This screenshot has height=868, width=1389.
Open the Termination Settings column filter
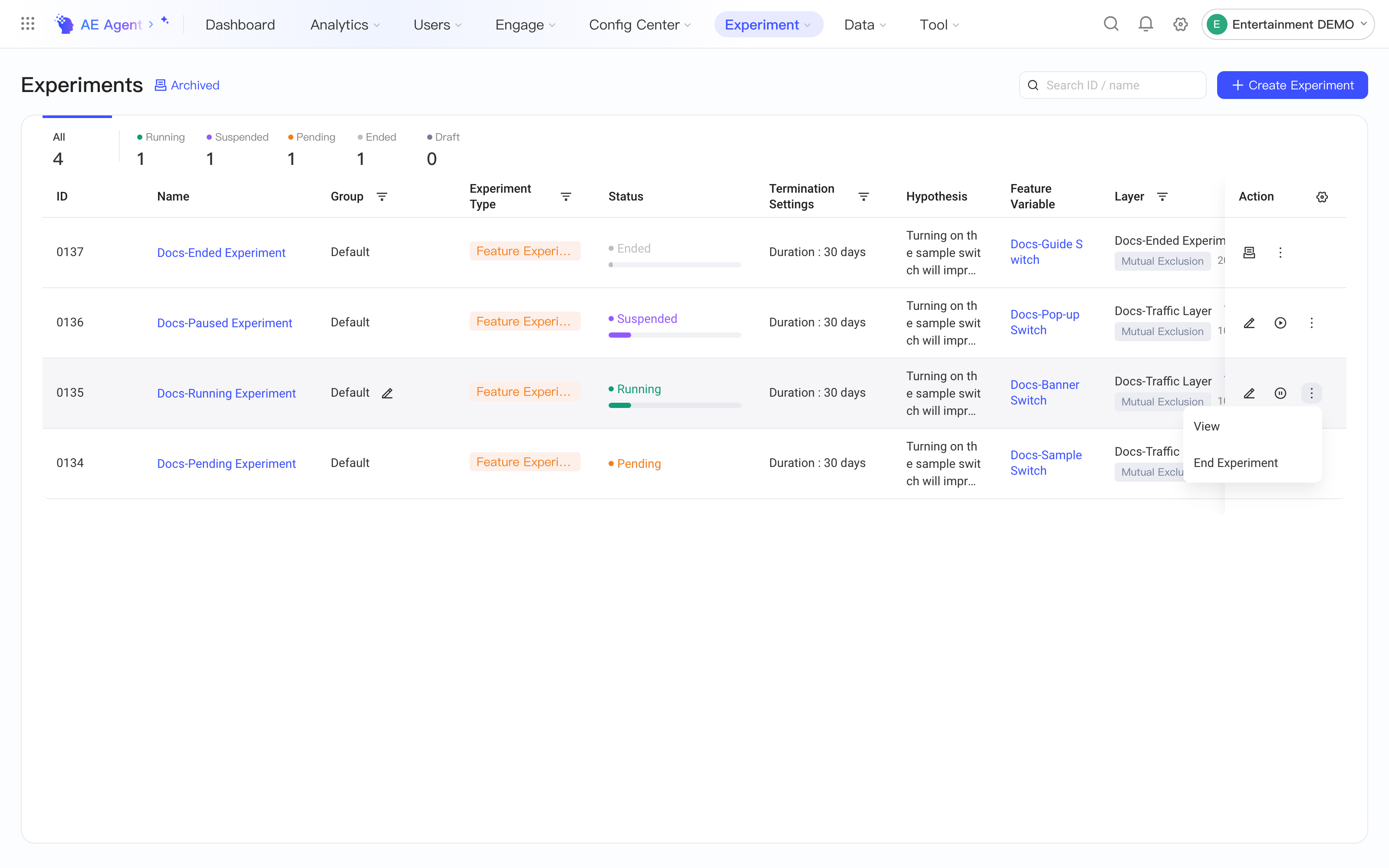pos(863,197)
